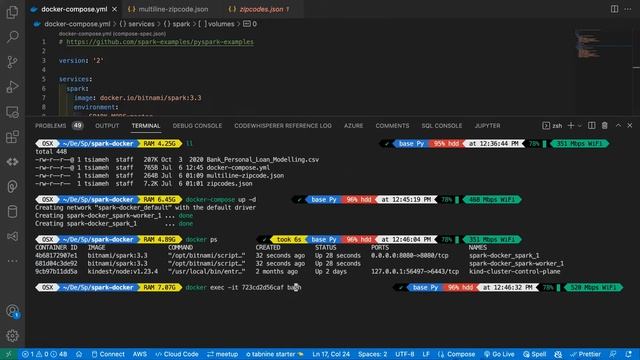
Task: Open CODEWHISPERER REFERENCE LOG tab
Action: (x=283, y=126)
